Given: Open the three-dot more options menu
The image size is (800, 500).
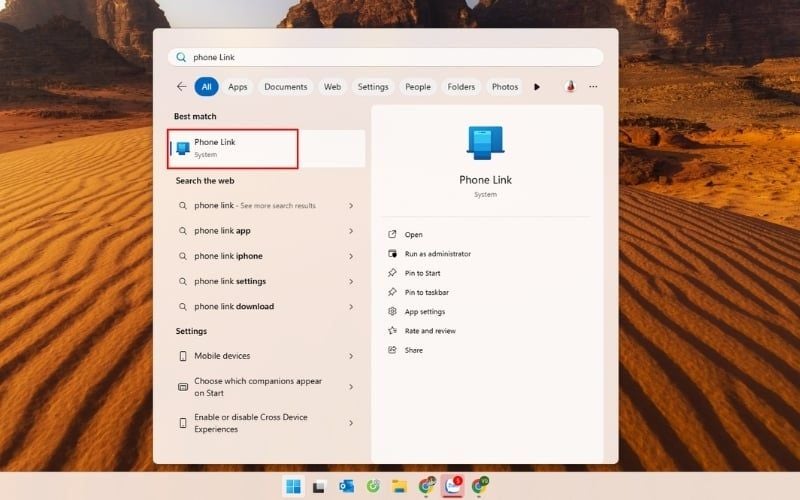Looking at the screenshot, I should click(593, 87).
